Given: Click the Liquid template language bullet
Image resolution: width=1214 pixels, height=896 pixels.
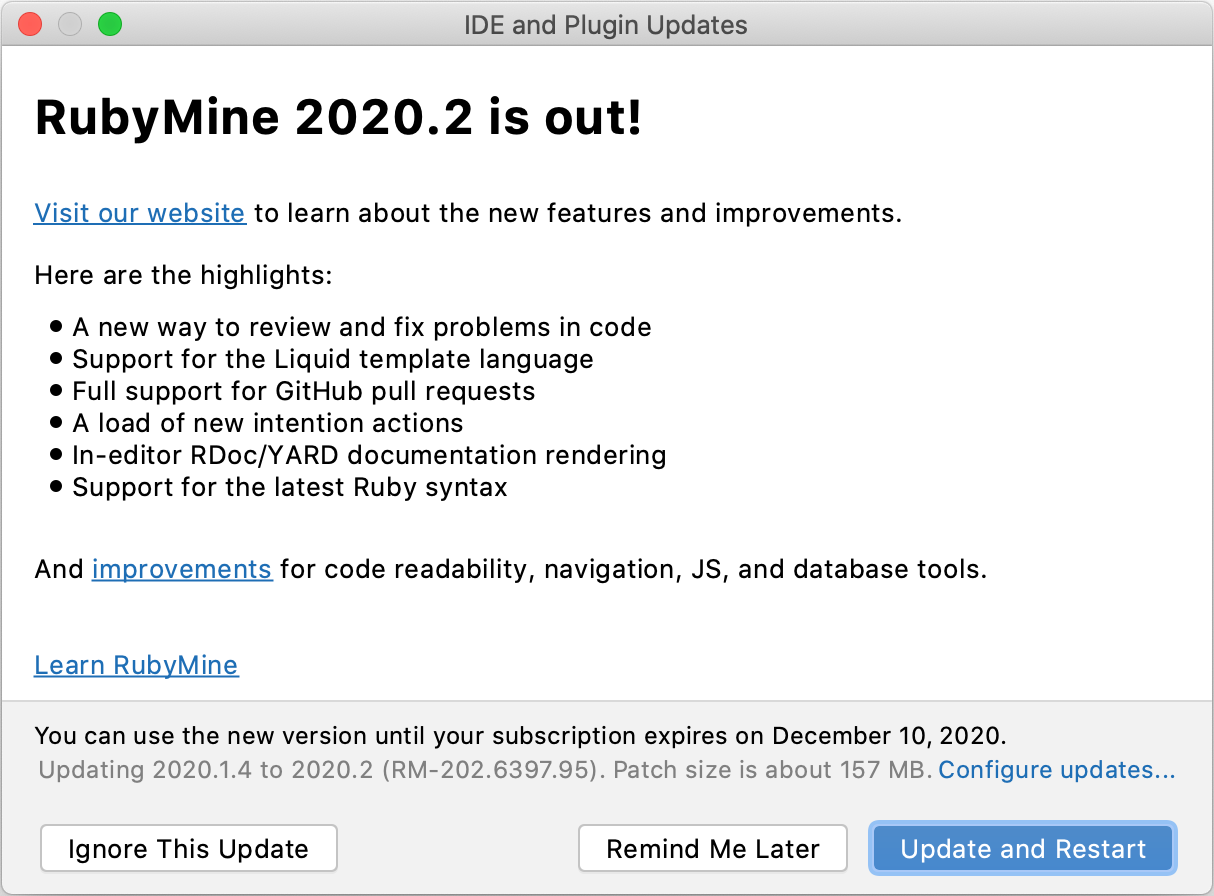Looking at the screenshot, I should coord(332,359).
